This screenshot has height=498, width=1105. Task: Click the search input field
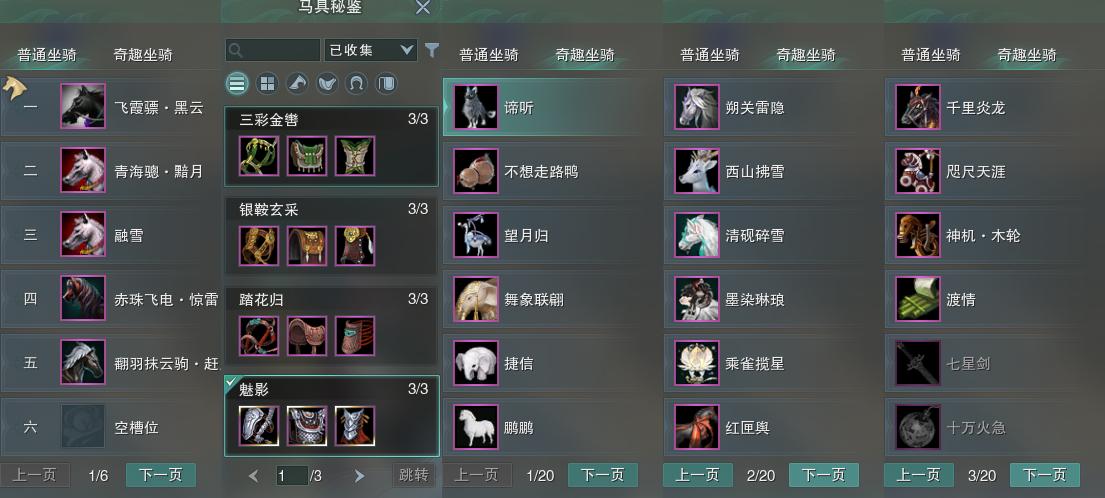[273, 50]
